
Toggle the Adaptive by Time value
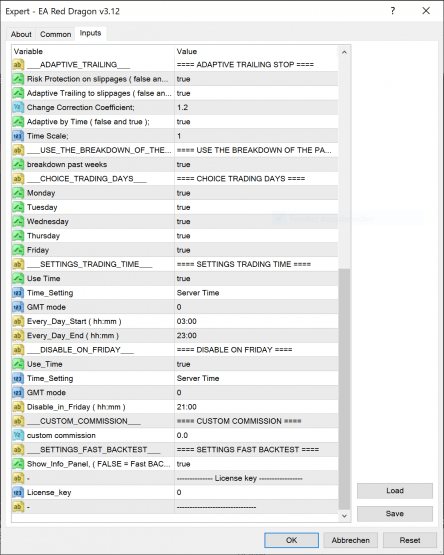pos(256,122)
